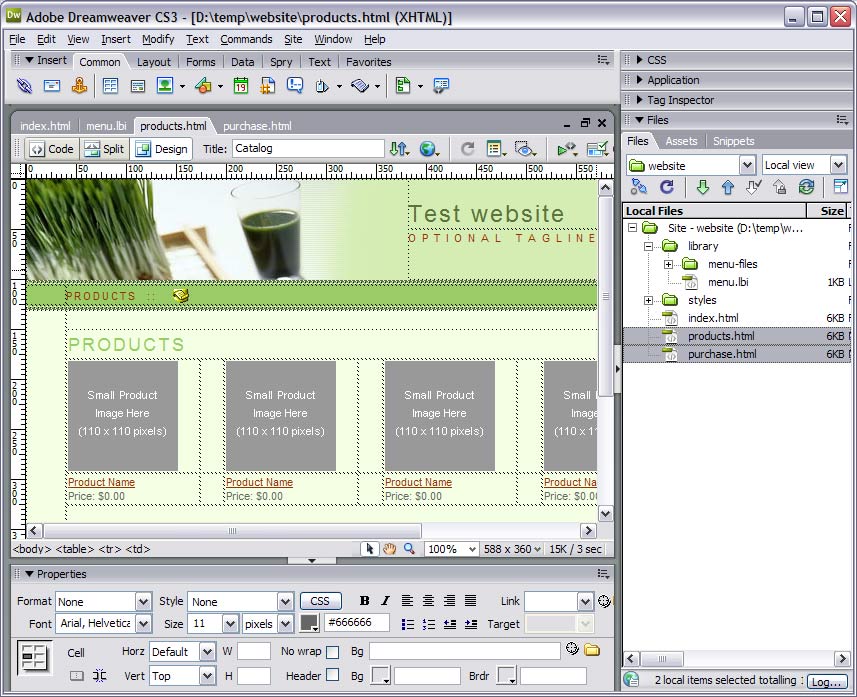Insert a Comment
Screen dimensions: 857x697
tap(295, 86)
